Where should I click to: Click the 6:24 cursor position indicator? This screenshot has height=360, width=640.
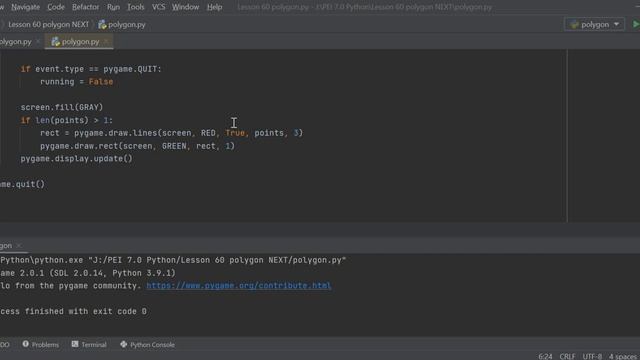pyautogui.click(x=545, y=356)
